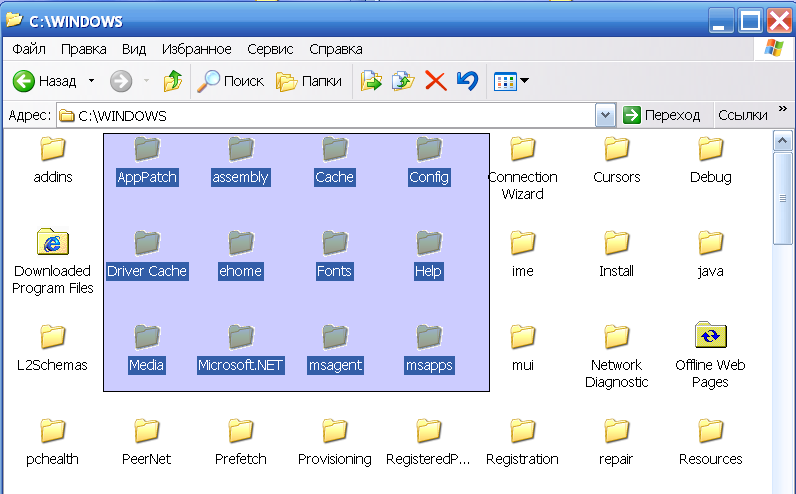
Task: Open the Views dropdown button
Action: tap(511, 81)
